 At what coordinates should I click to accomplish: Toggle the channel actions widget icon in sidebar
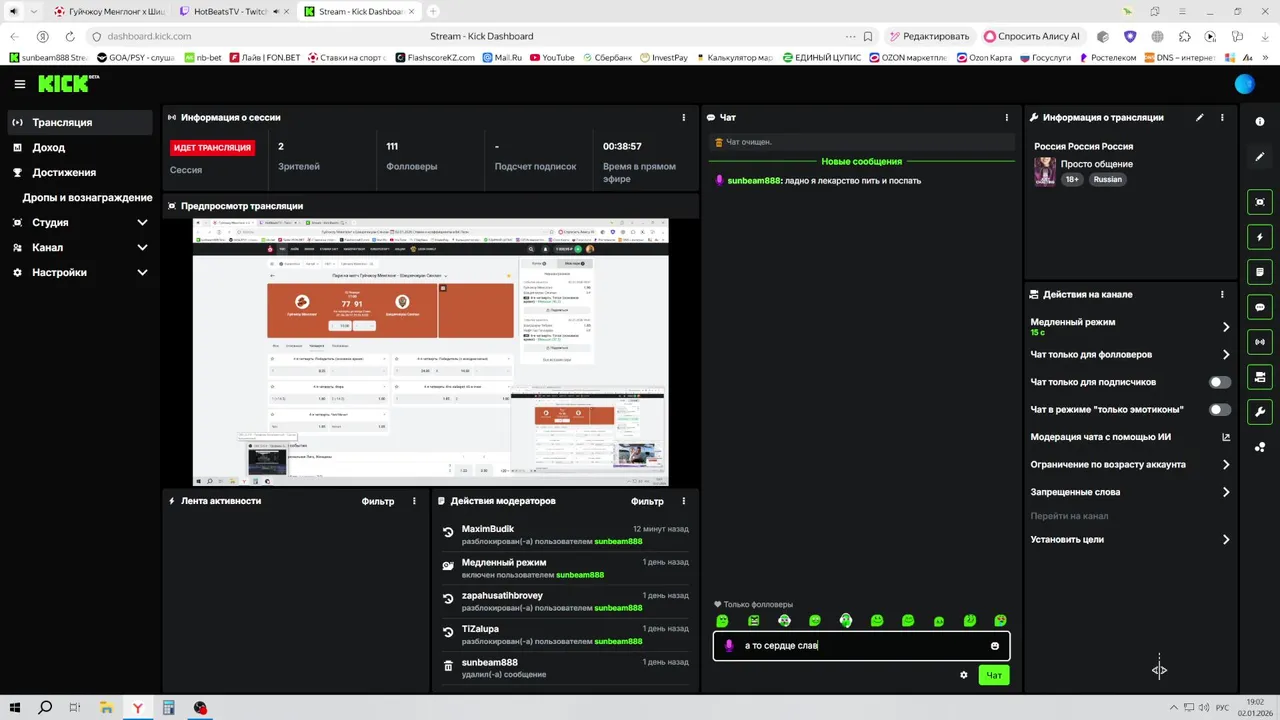[x=1259, y=377]
